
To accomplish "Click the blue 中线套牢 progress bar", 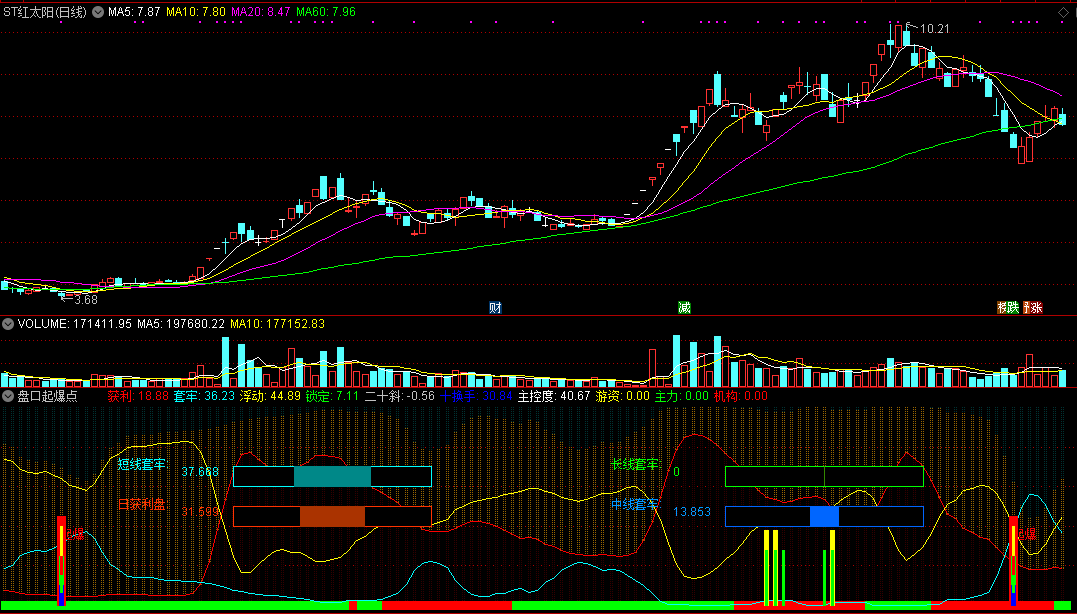I will pos(824,516).
